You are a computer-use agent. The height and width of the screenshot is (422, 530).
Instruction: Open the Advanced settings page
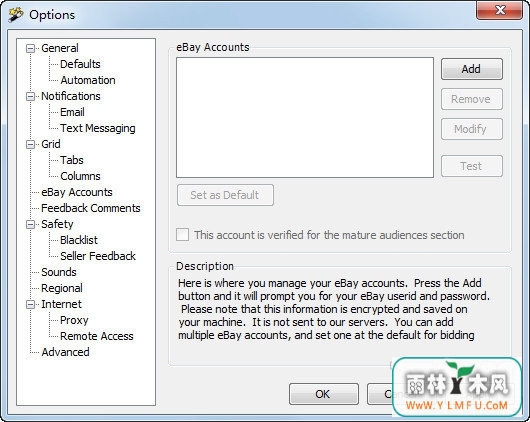click(65, 352)
